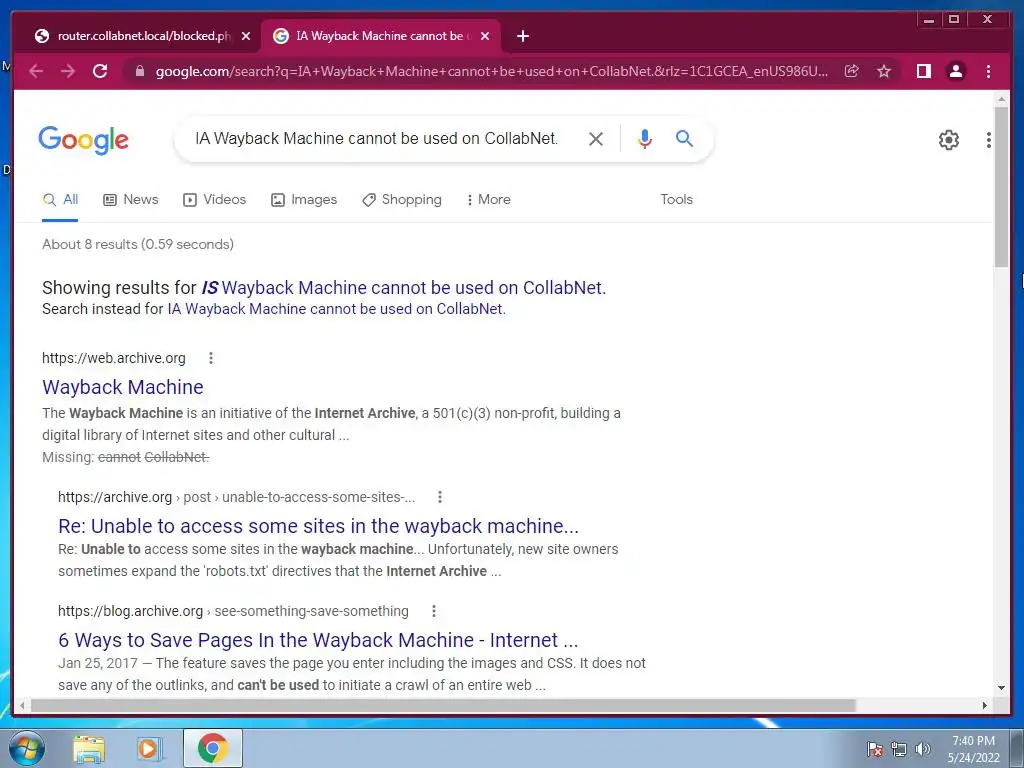
Task: Start voice search with the microphone
Action: pyautogui.click(x=645, y=138)
